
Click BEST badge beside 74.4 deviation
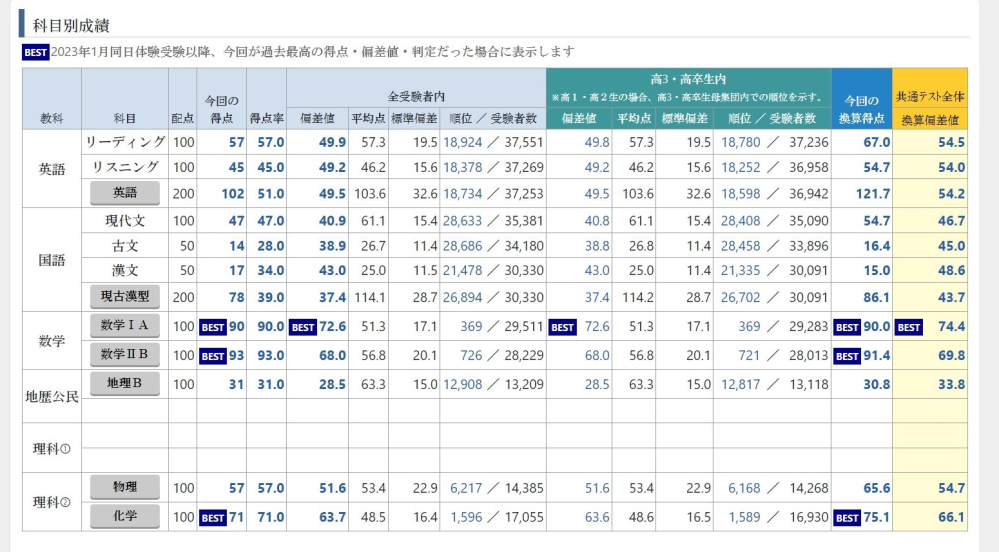point(909,327)
